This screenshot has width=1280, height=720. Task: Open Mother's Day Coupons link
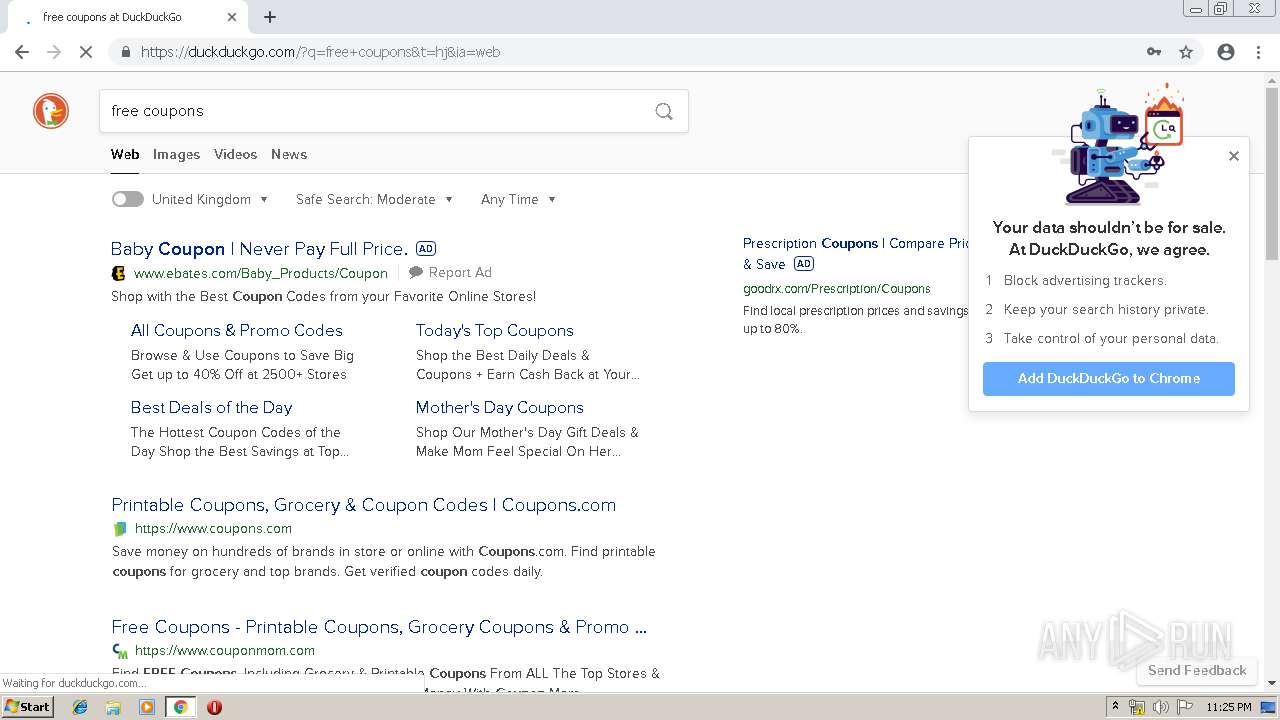[499, 407]
